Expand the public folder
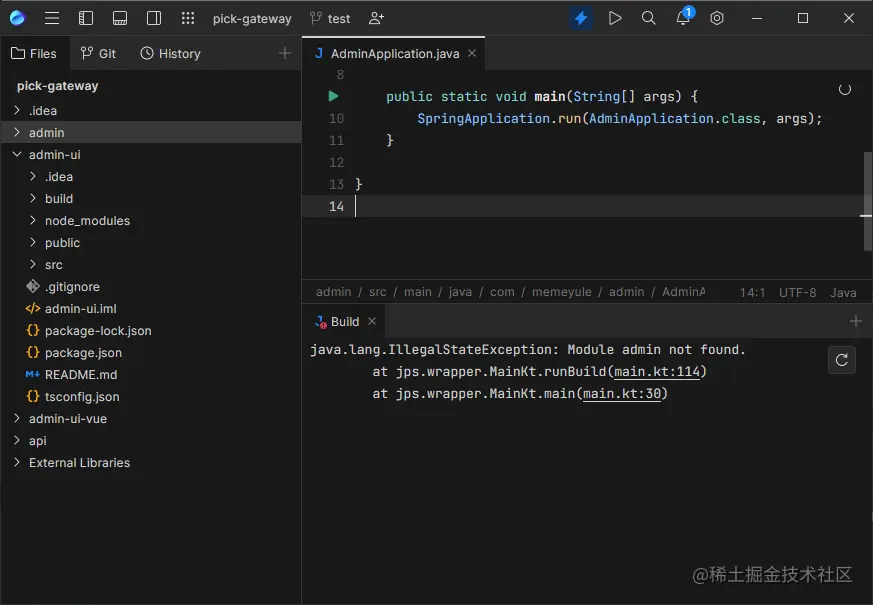 (33, 243)
